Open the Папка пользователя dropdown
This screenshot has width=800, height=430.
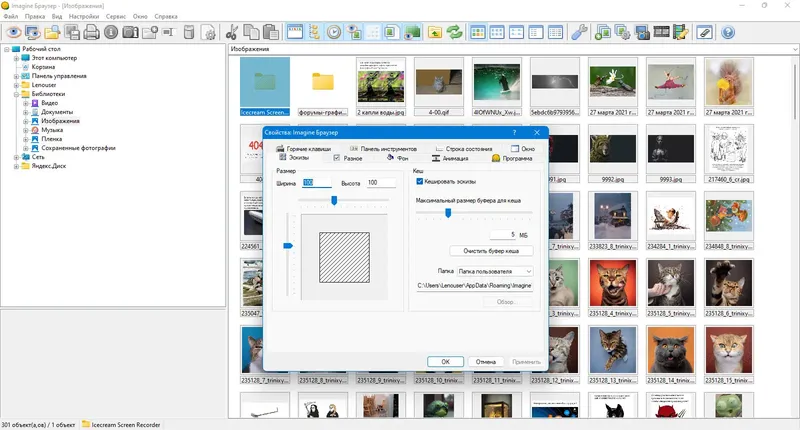(495, 270)
